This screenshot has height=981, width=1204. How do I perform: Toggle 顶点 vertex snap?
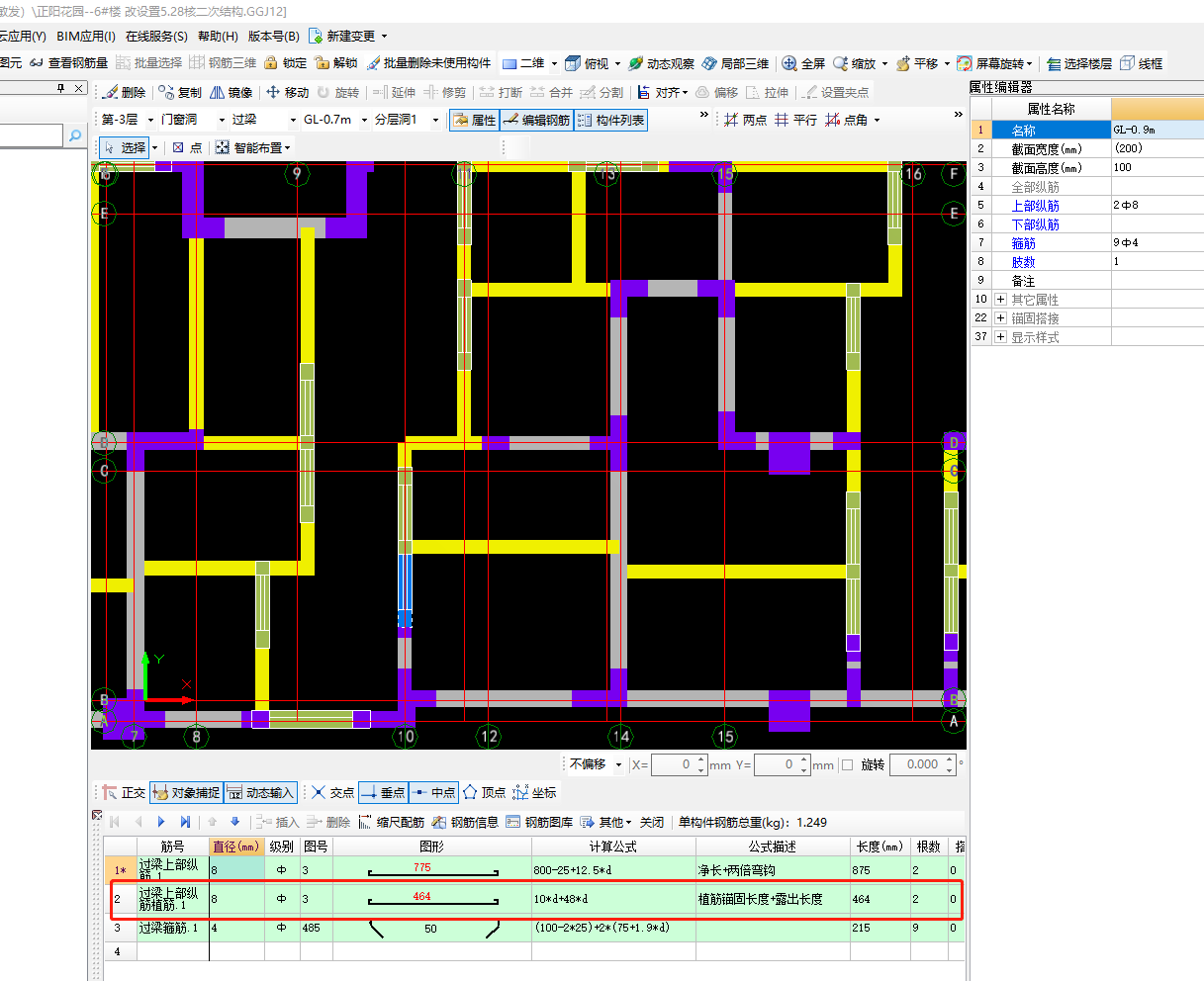(x=485, y=792)
